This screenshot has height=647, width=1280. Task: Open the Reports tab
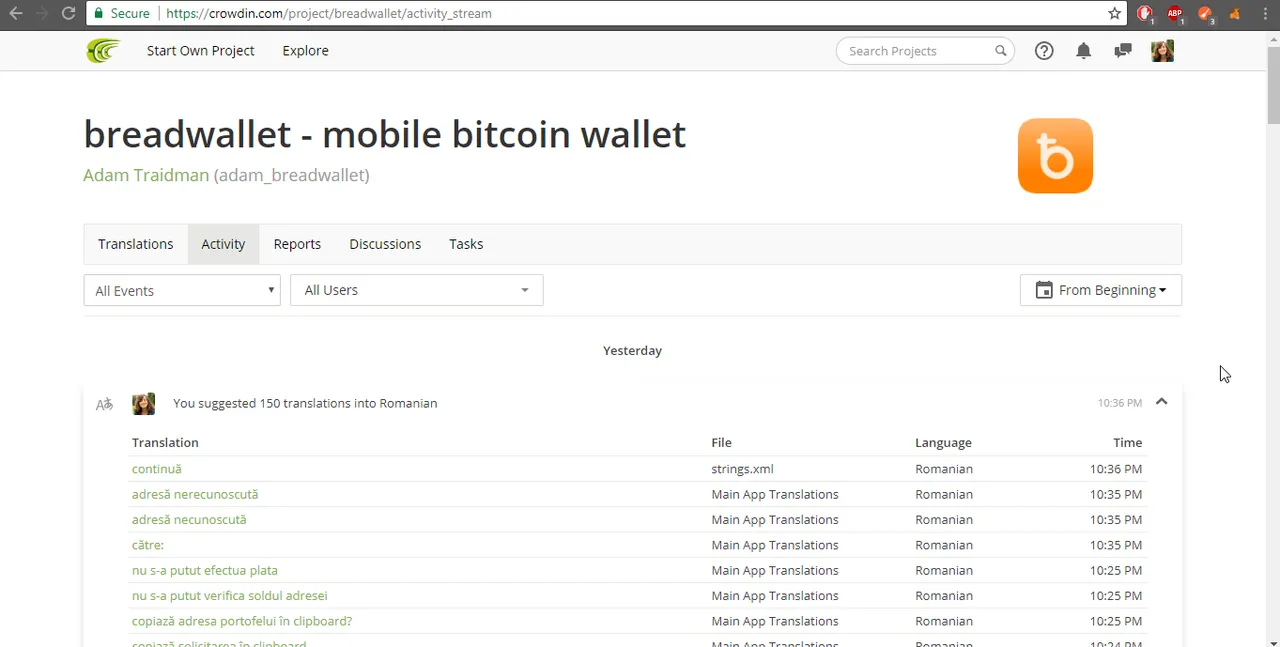[297, 244]
